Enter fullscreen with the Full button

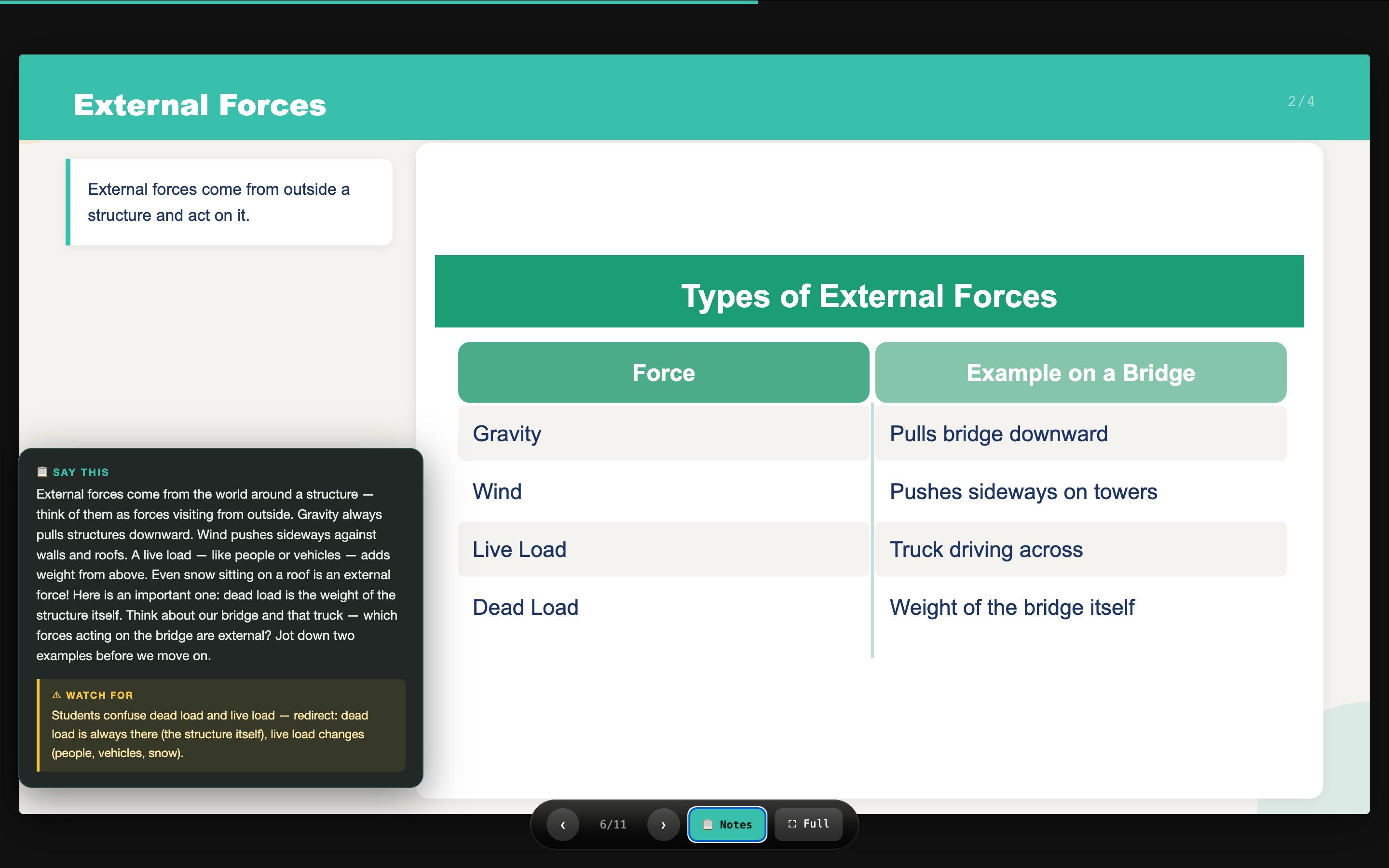pyautogui.click(x=808, y=825)
